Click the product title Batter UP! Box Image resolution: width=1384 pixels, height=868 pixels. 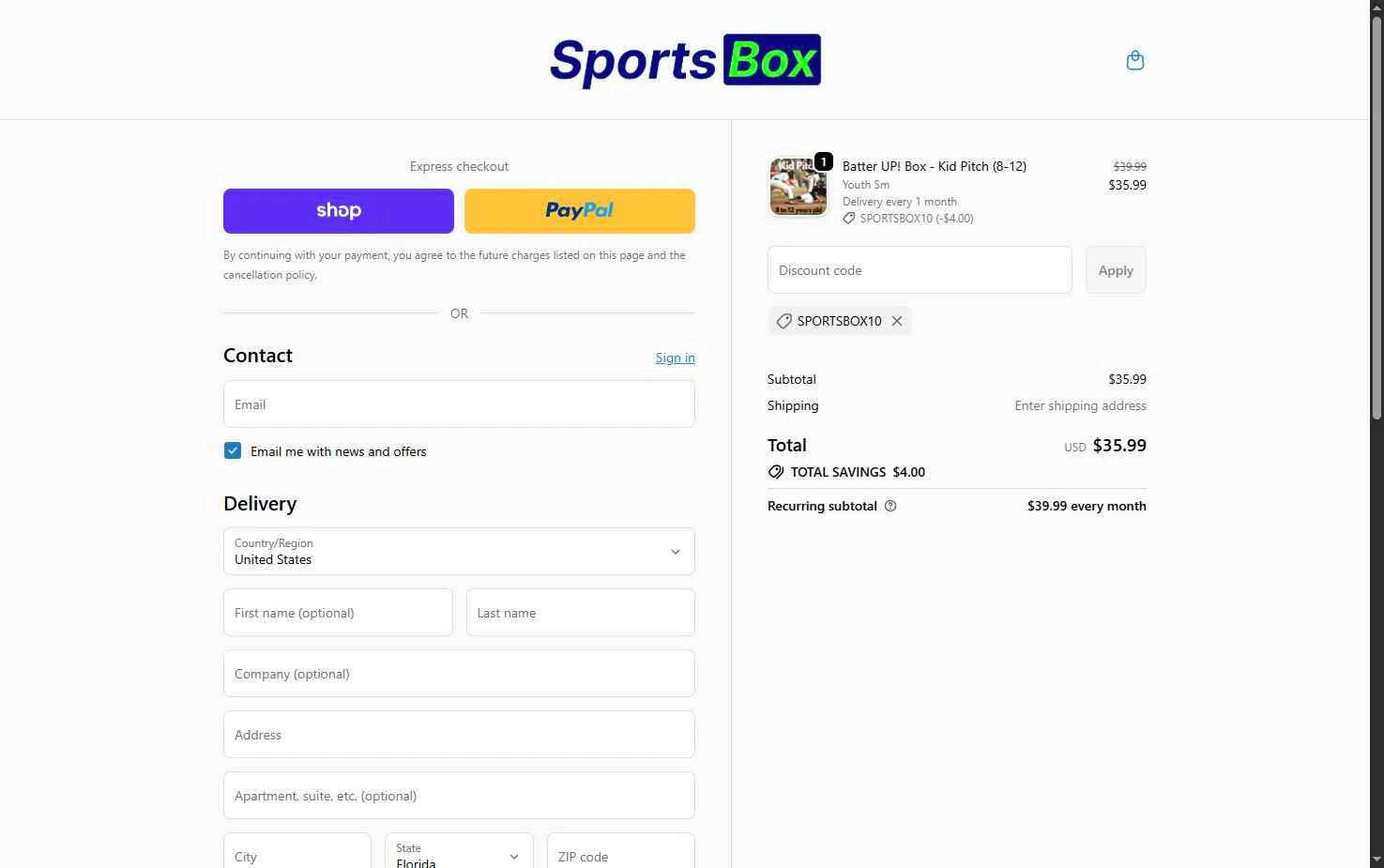pyautogui.click(x=935, y=166)
